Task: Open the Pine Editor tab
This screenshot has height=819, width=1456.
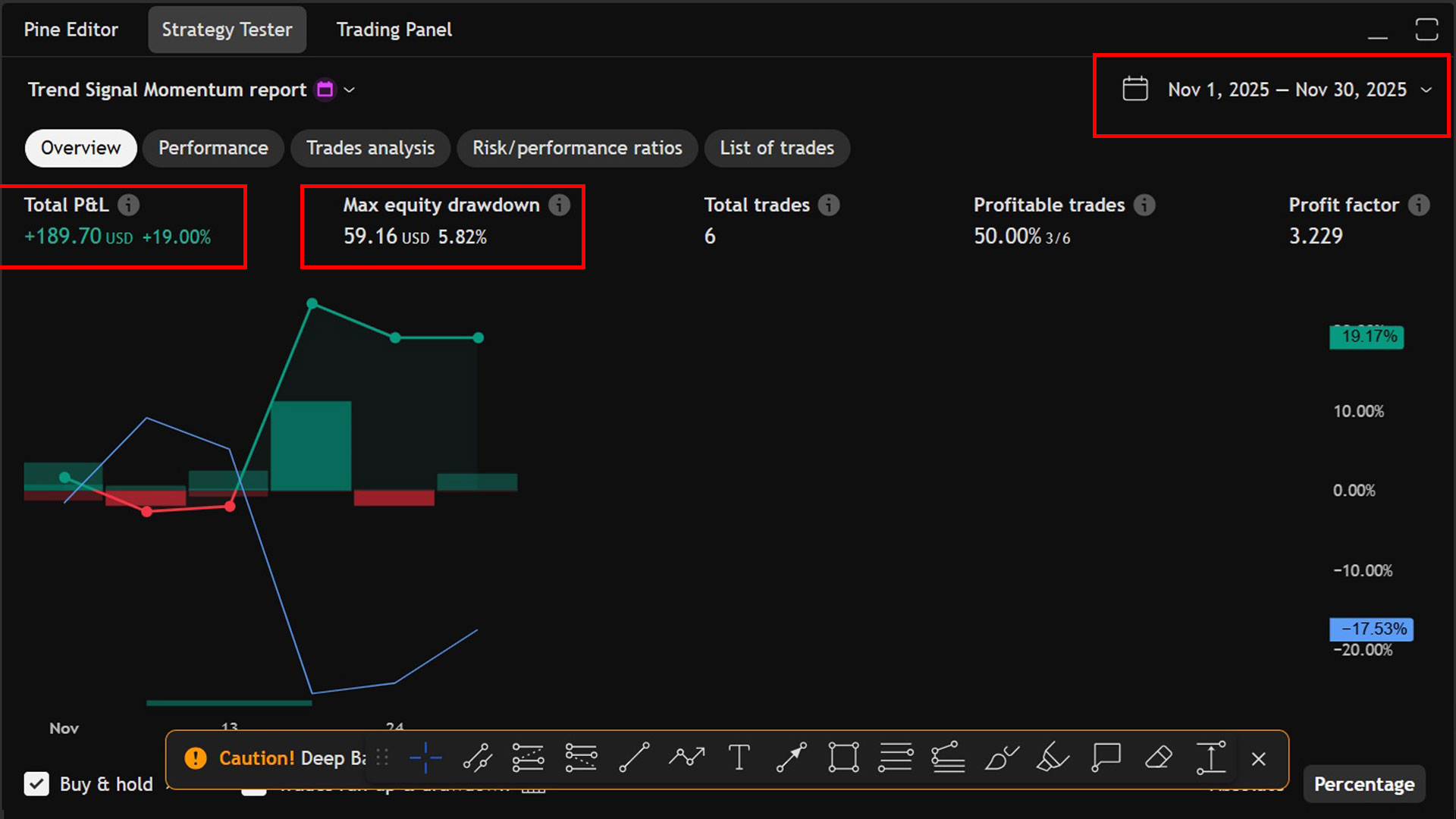Action: (x=71, y=30)
